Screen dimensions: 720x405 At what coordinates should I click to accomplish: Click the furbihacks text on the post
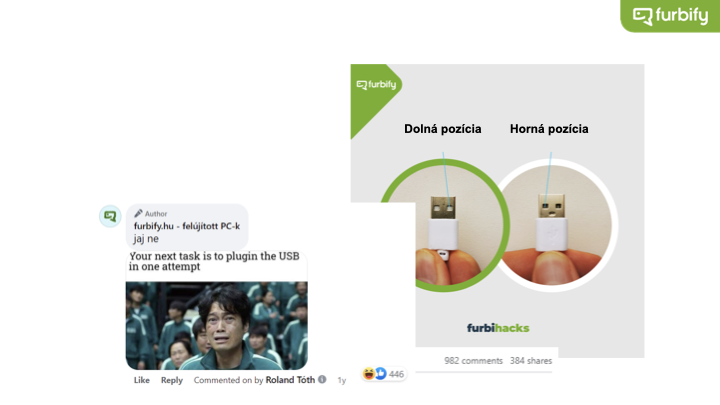coord(498,328)
